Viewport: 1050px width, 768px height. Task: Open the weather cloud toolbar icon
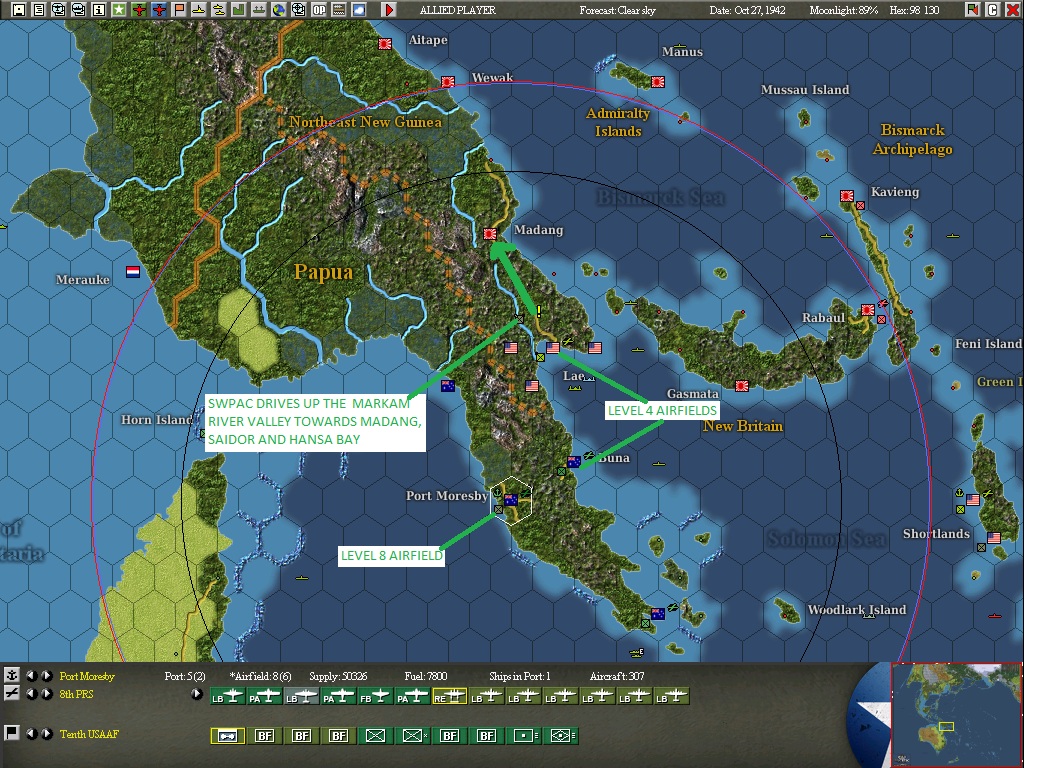click(359, 9)
